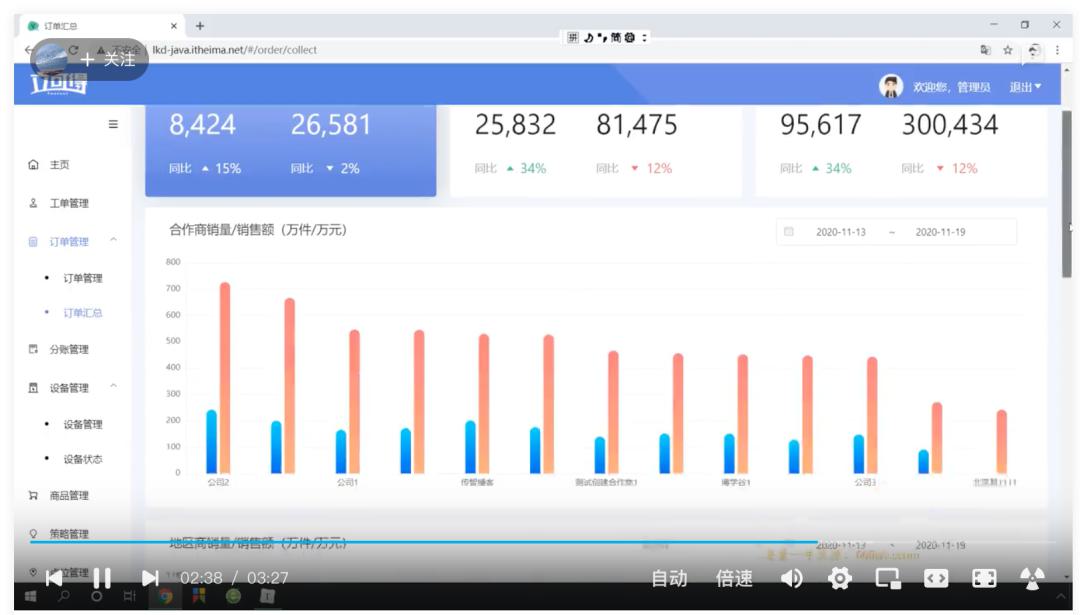
Task: Skip to the next video
Action: [150, 578]
